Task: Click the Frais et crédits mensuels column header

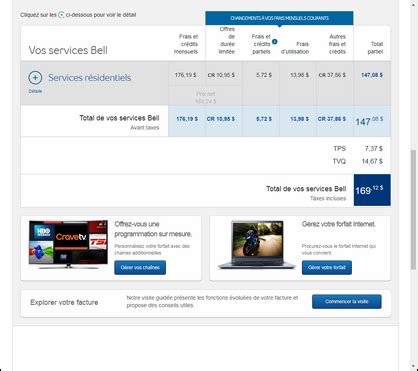Action: click(186, 44)
